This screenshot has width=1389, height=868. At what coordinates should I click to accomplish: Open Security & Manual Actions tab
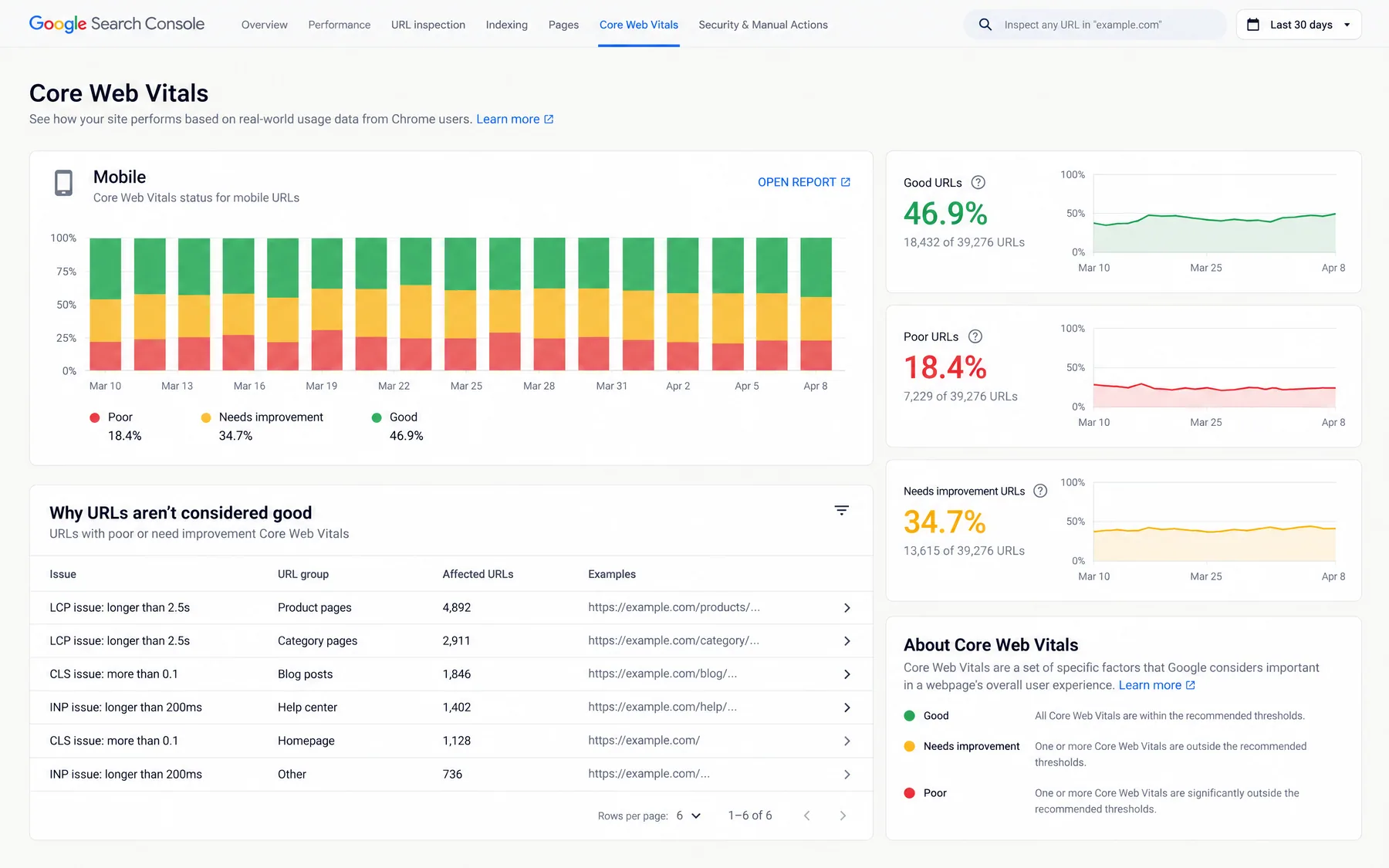coord(763,25)
